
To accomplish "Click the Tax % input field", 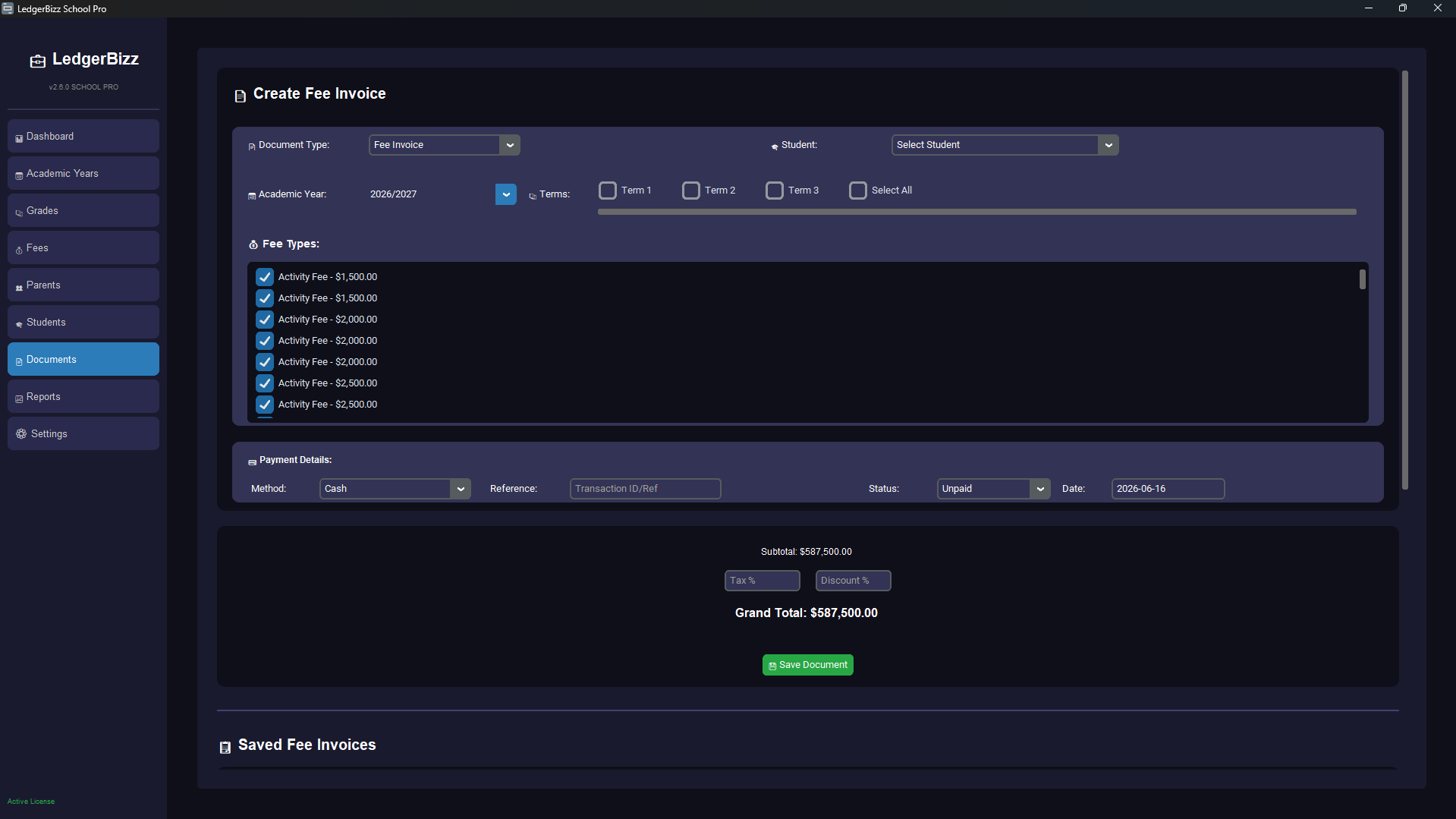I will [762, 581].
